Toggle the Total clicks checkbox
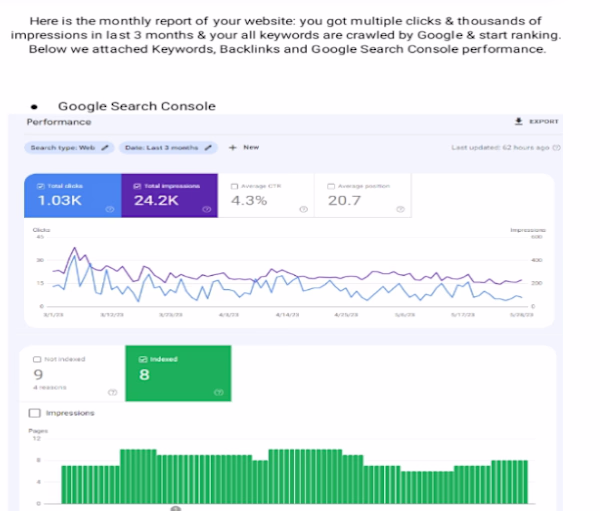 (40, 186)
